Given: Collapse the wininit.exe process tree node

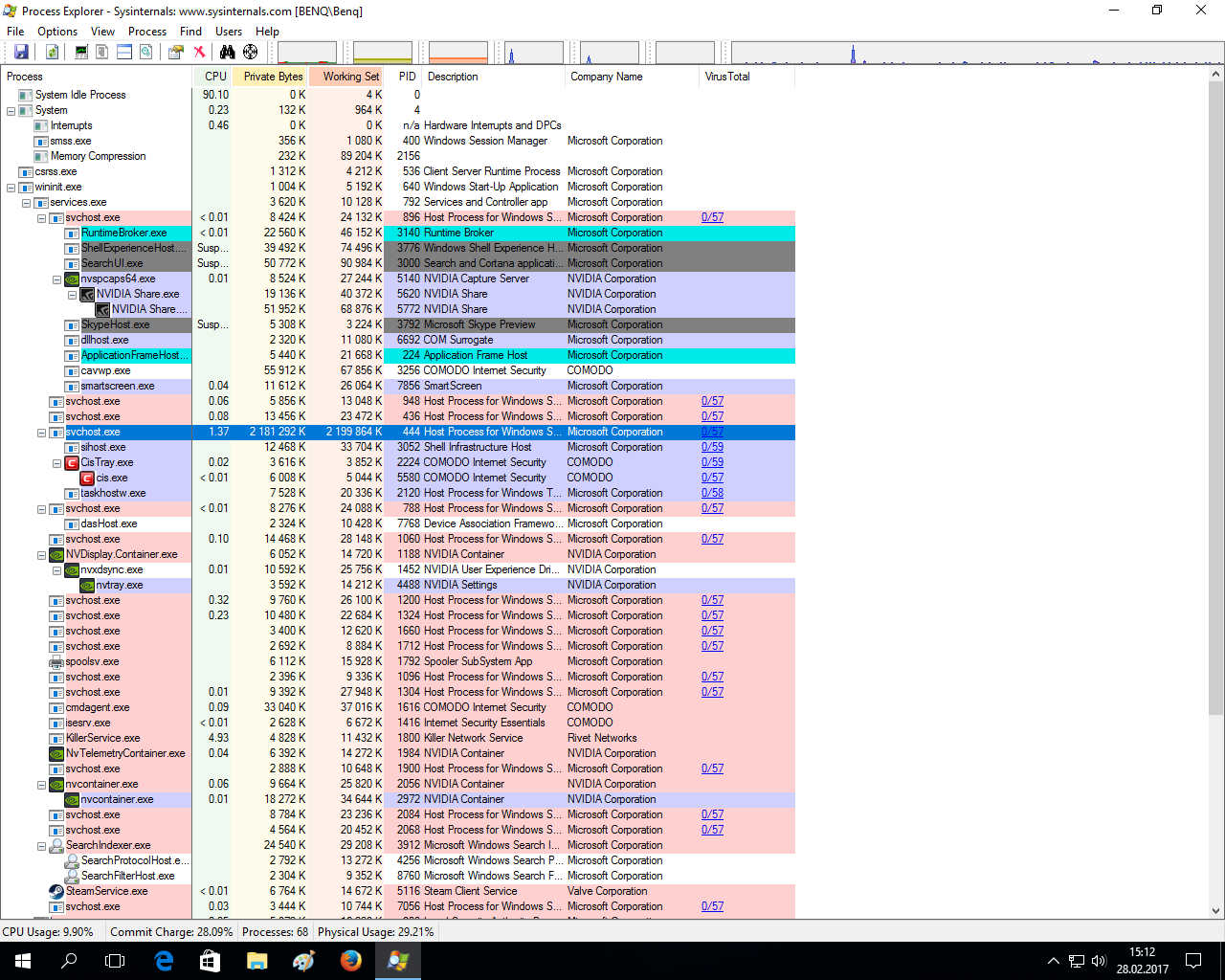Looking at the screenshot, I should coord(11,188).
